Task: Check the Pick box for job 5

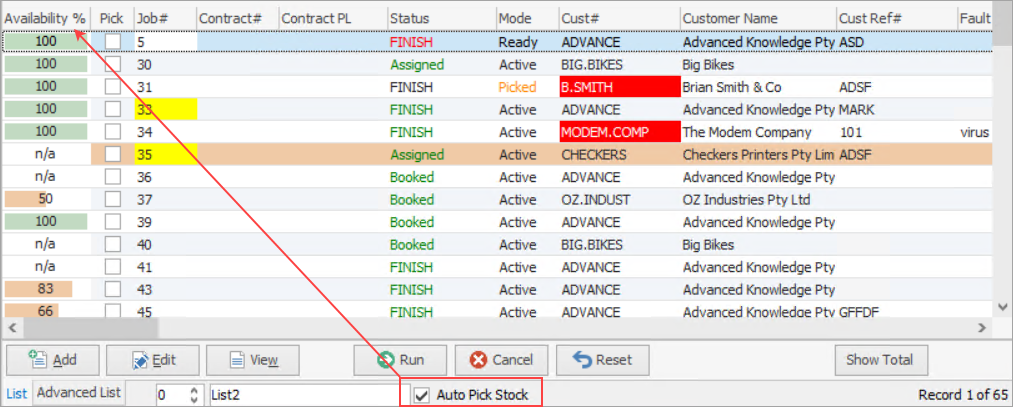Action: click(113, 42)
